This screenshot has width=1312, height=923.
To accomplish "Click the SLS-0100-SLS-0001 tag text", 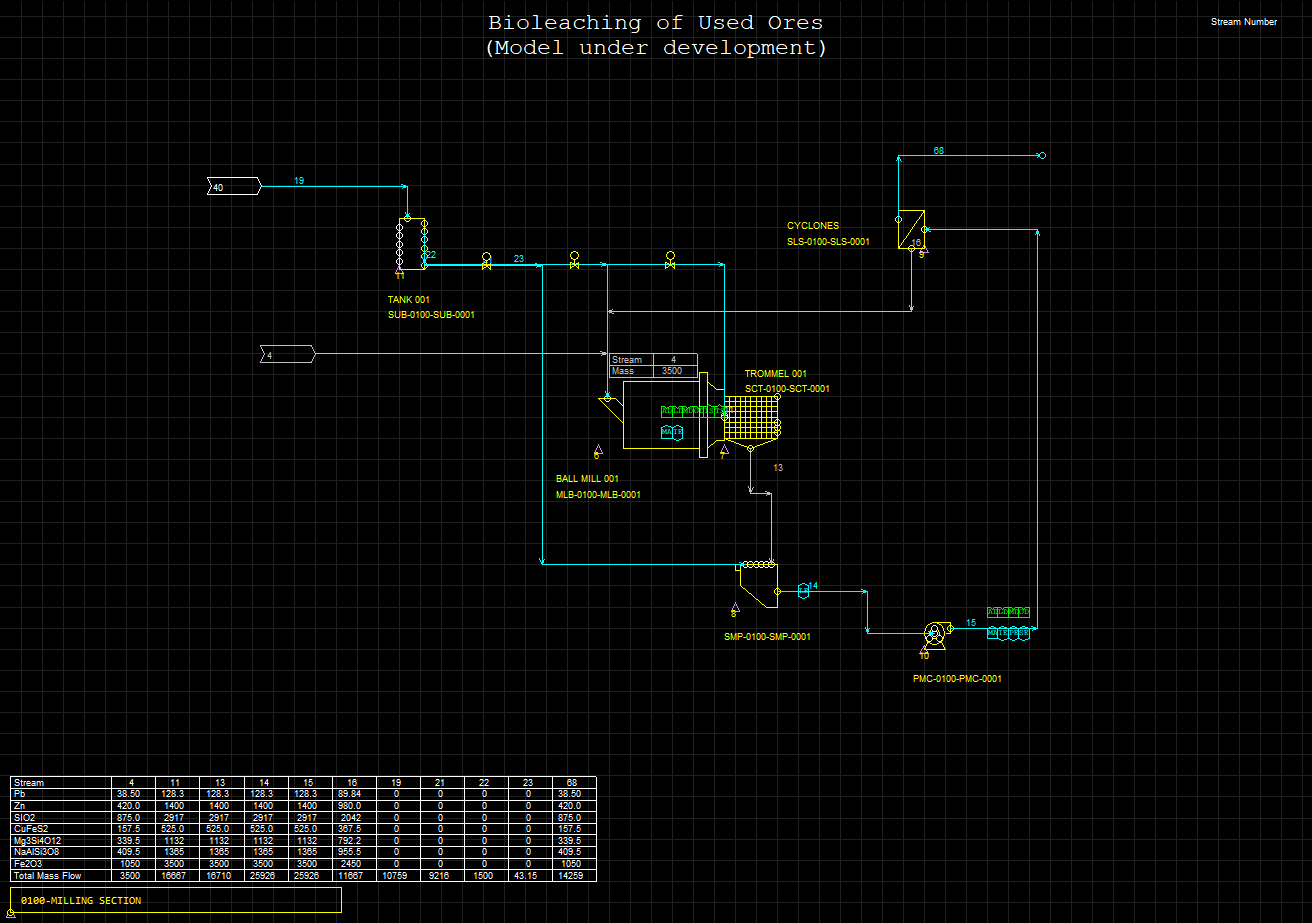I will tap(828, 241).
